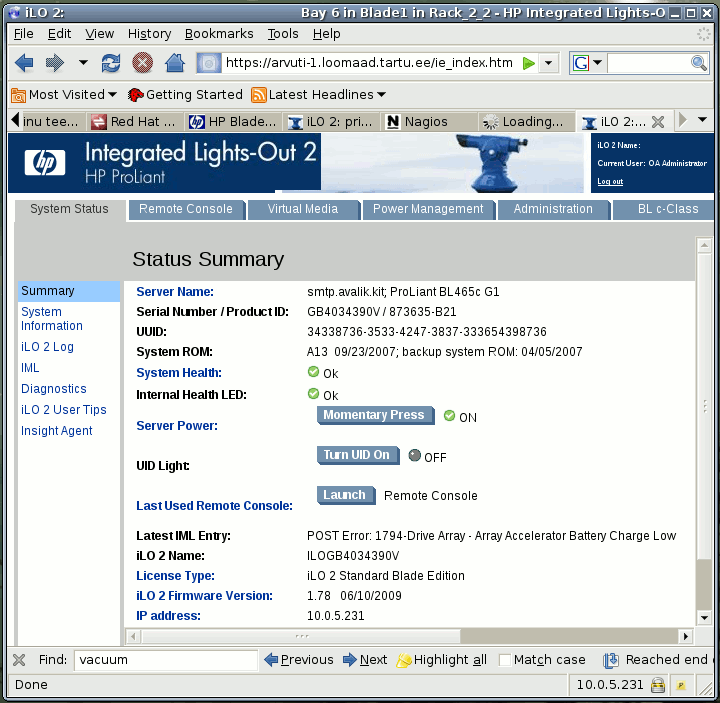
Task: Switch to the Loading... browser tab
Action: tap(527, 122)
